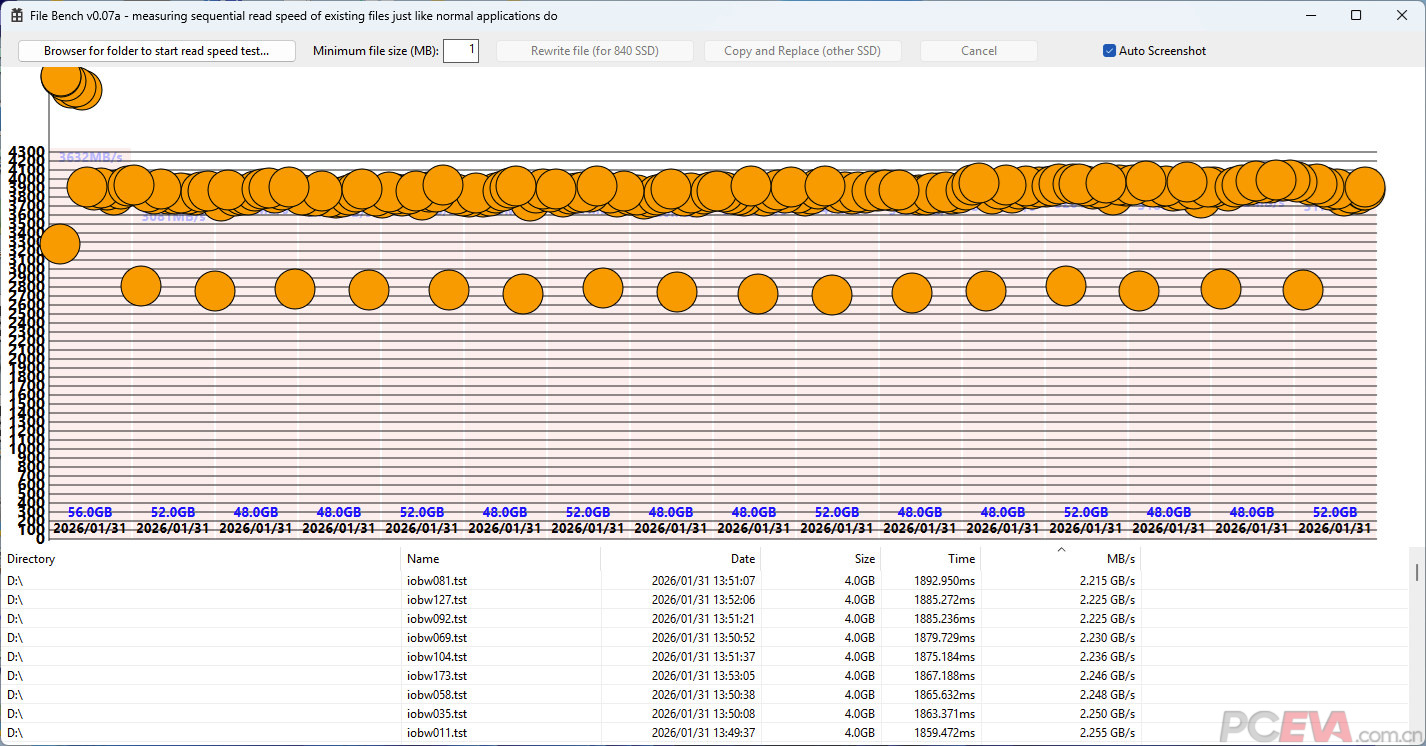Toggle the Auto Screenshot checkbox

(x=1109, y=51)
